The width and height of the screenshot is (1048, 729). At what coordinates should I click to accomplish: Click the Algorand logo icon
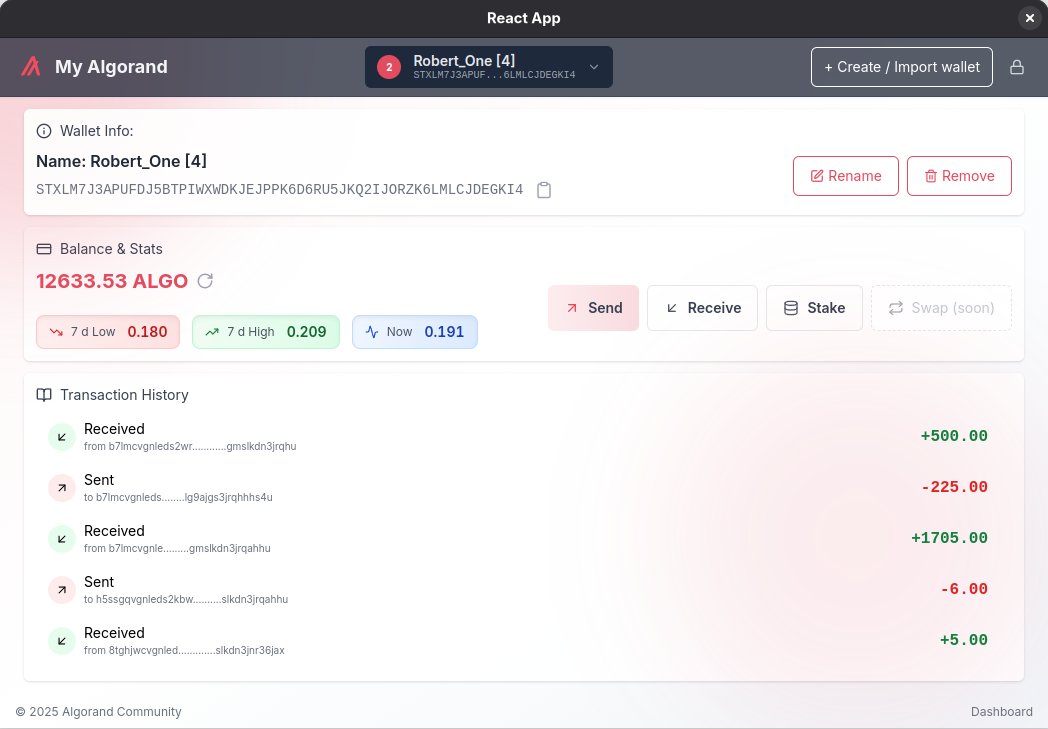[31, 66]
